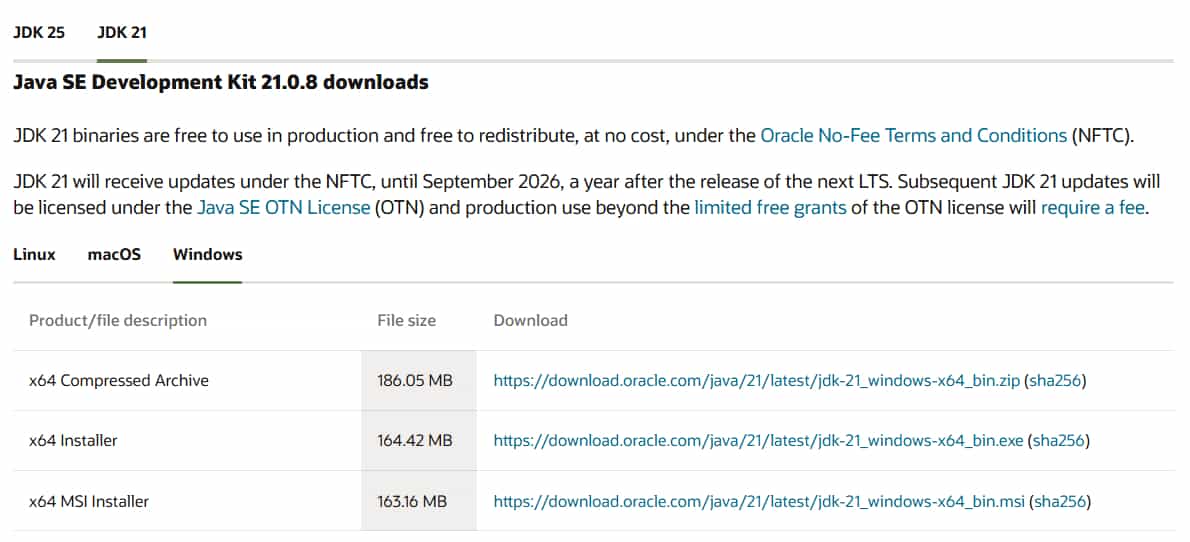Open sha256 checksum for the exe installer
Screen dimensions: 1190x542
click(x=1059, y=441)
